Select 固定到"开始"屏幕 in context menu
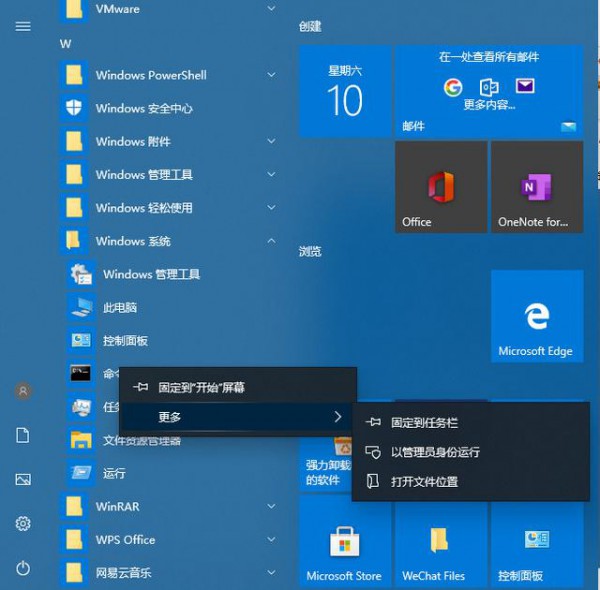 [238, 387]
